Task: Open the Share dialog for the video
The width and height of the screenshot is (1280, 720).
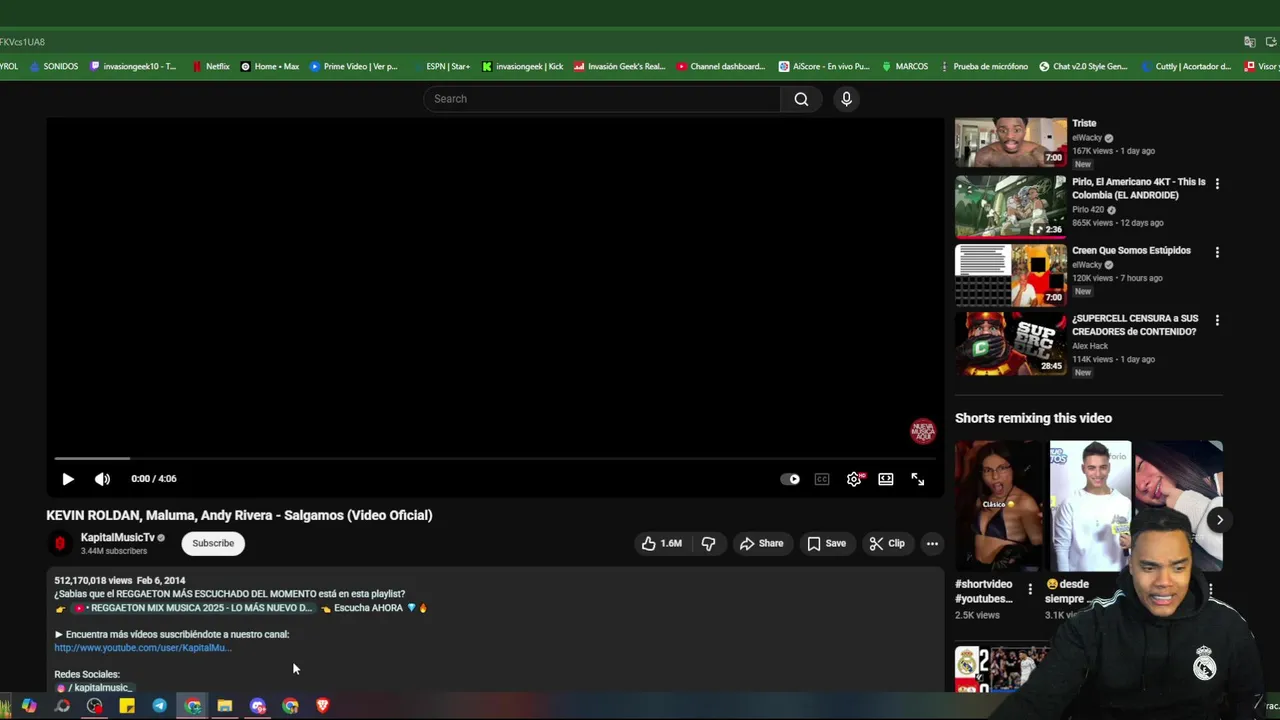Action: point(761,543)
